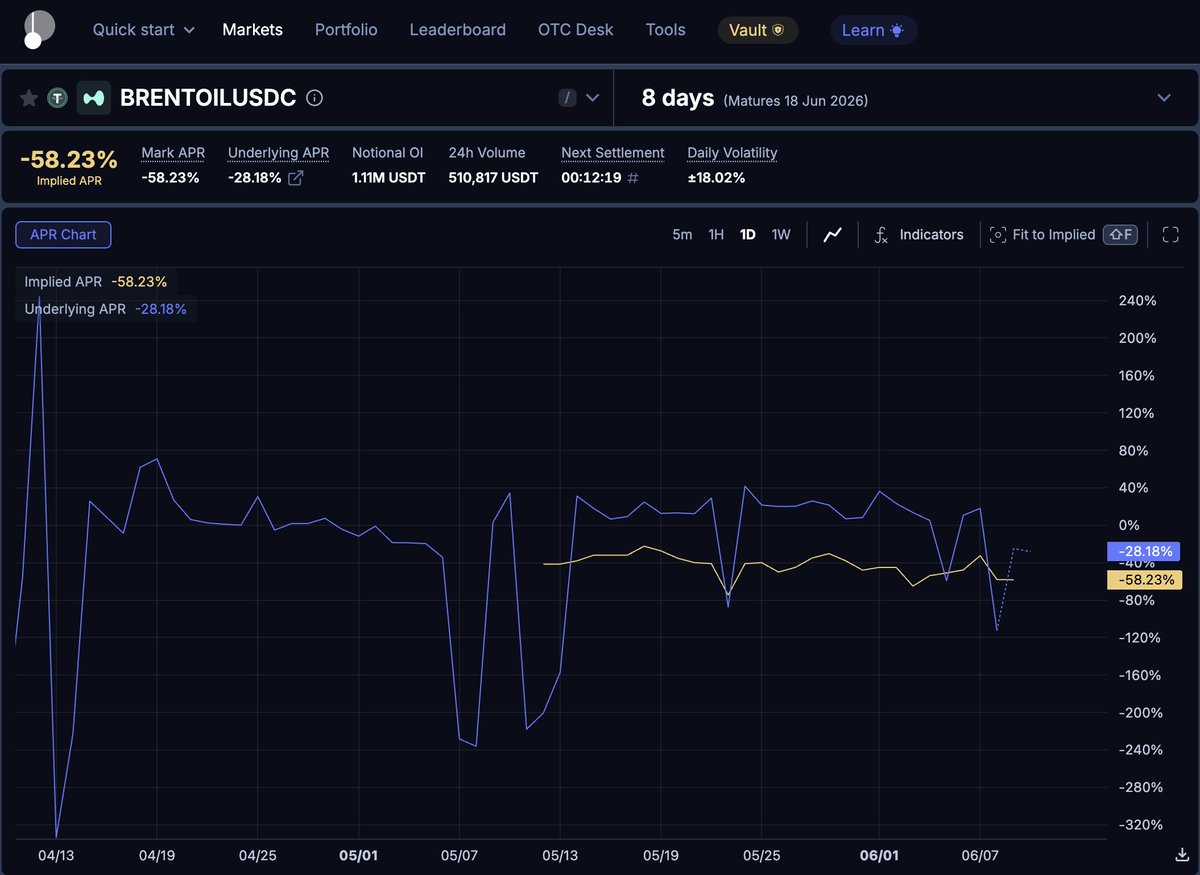
Task: Switch the chart to 1H interval
Action: (x=716, y=235)
